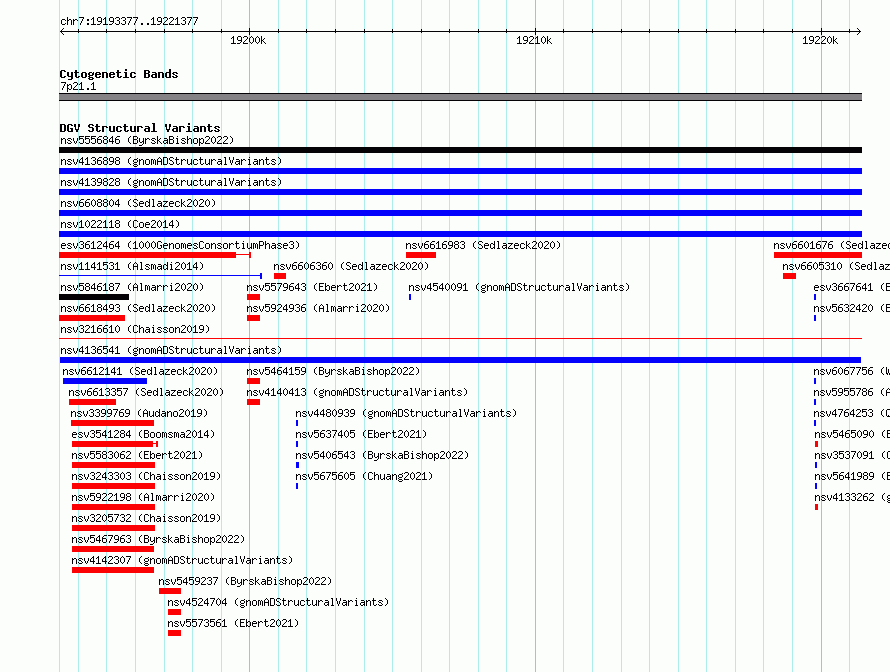Click nsv6613357 (Sedlazeck2020) label

pyautogui.click(x=146, y=392)
